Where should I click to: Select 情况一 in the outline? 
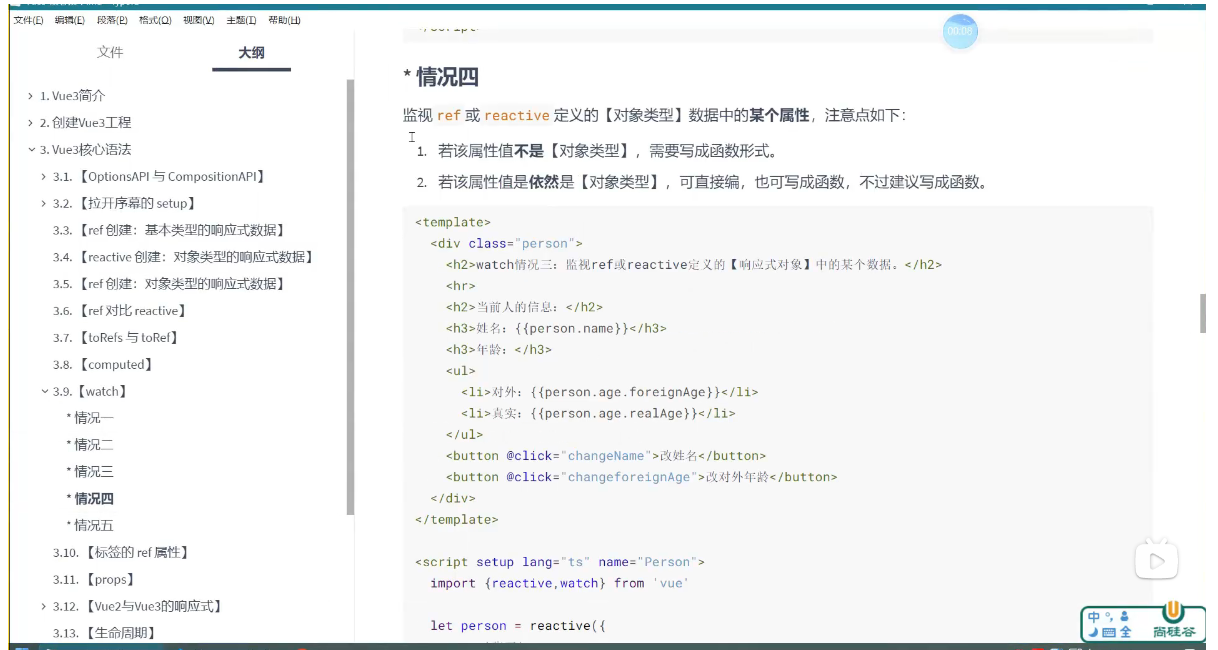(90, 418)
